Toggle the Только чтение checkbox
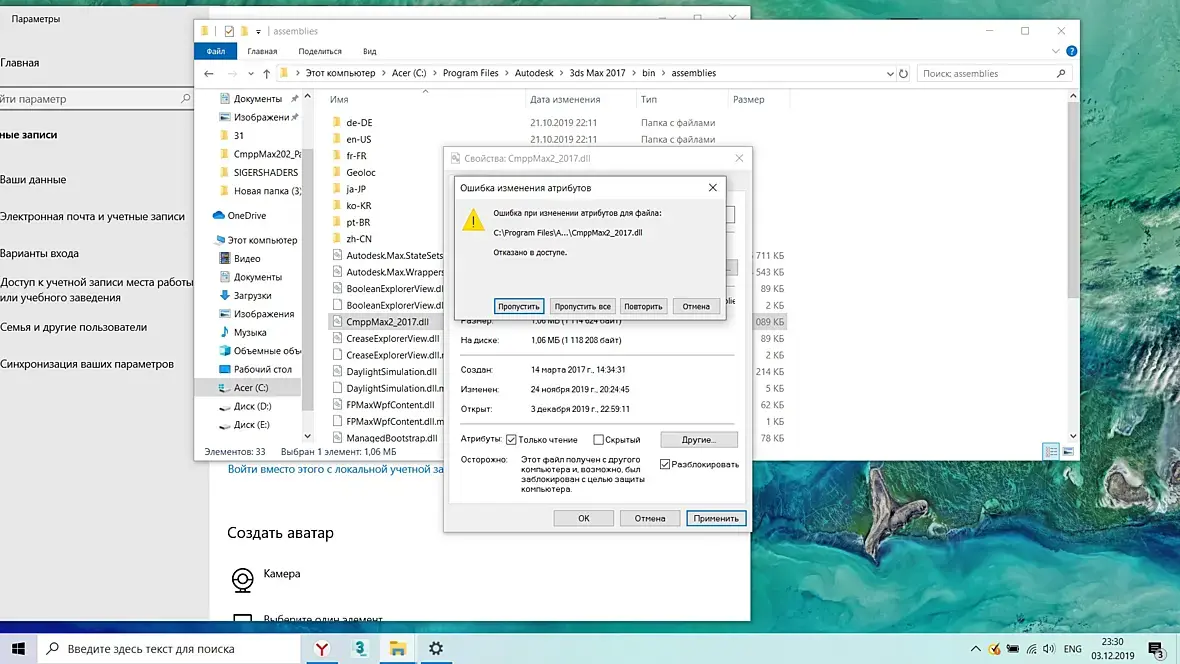Screen dimensions: 1180x664 (x=512, y=440)
